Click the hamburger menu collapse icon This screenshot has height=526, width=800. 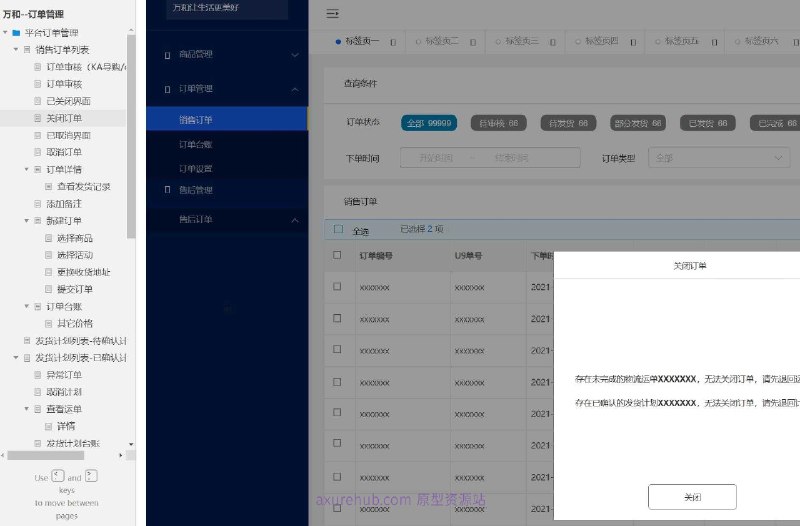tap(332, 13)
